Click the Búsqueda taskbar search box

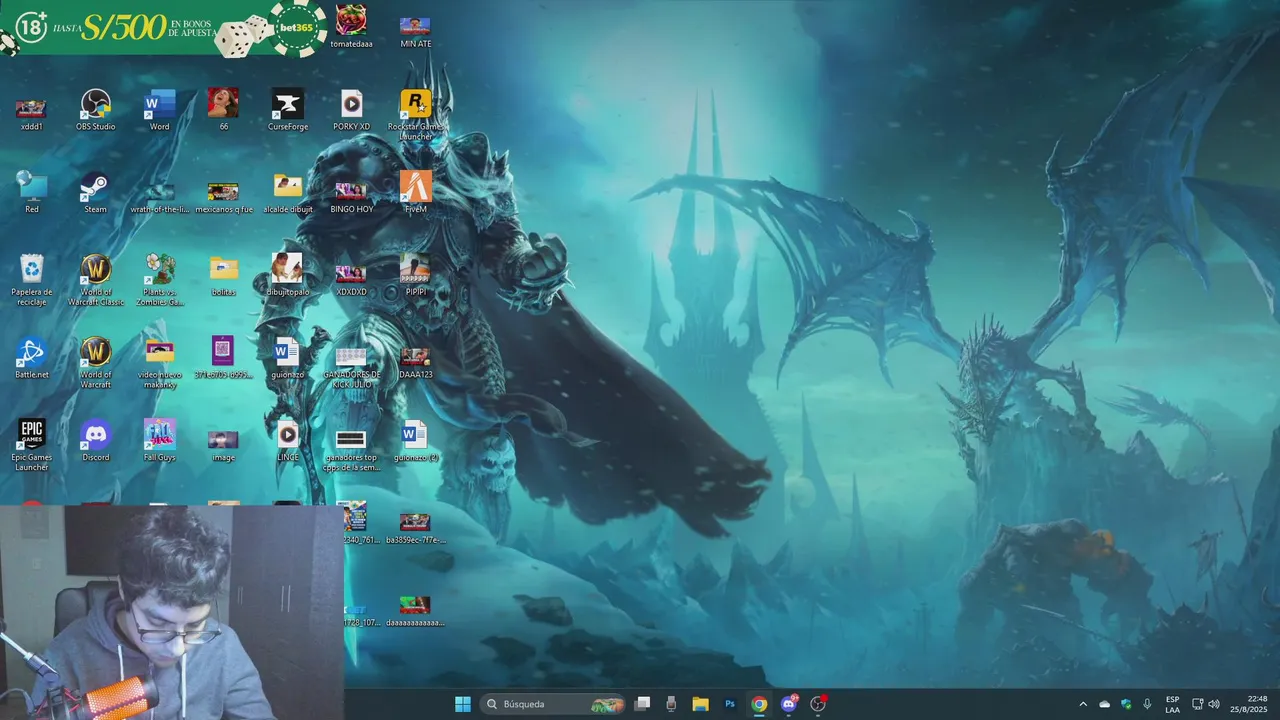(553, 704)
